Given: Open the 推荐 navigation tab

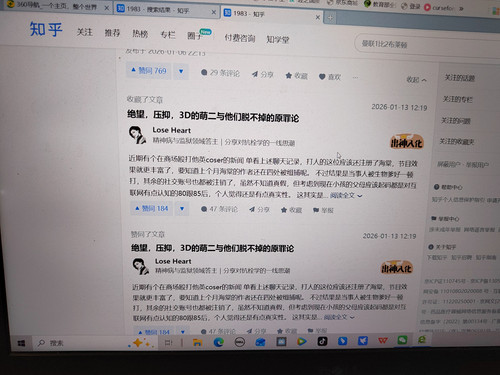Looking at the screenshot, I should point(112,33).
